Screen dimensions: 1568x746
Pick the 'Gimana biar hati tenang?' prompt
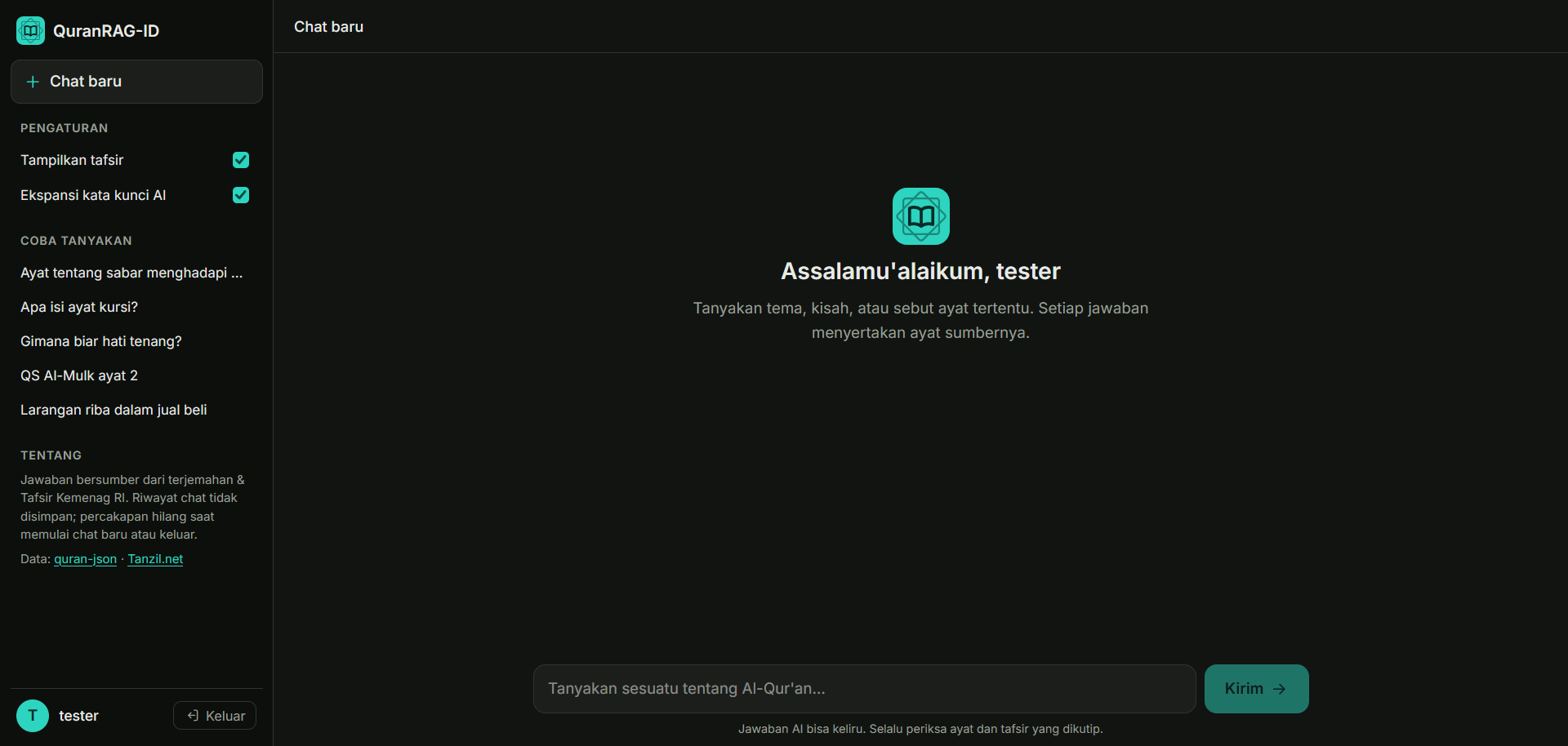coord(101,341)
